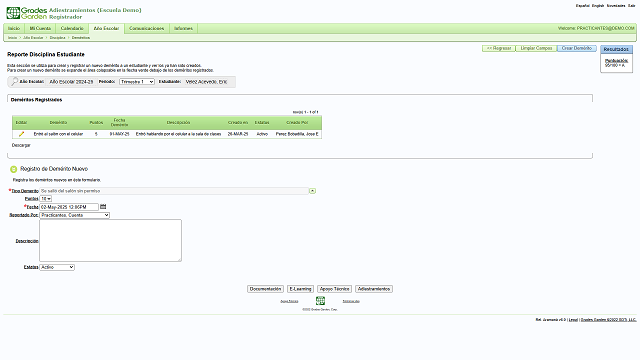Click the Descargar link below the table
640x360 pixels.
(21, 145)
